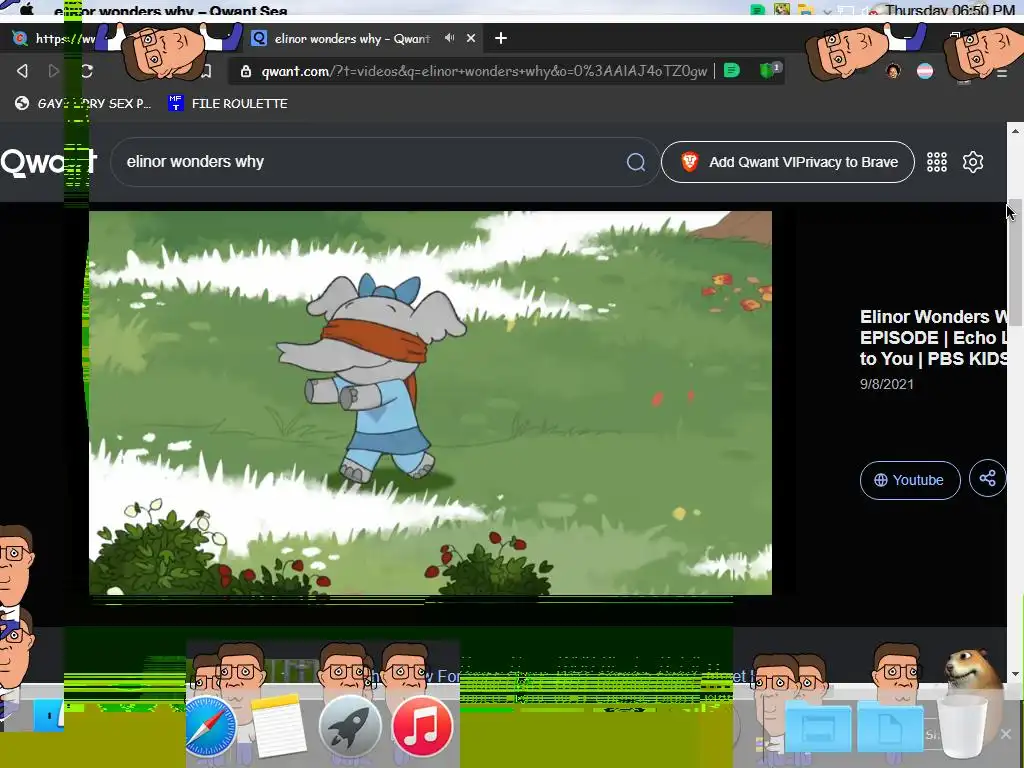The image size is (1024, 768).
Task: Click the Thursday 06:50 PM clock
Action: tap(950, 10)
